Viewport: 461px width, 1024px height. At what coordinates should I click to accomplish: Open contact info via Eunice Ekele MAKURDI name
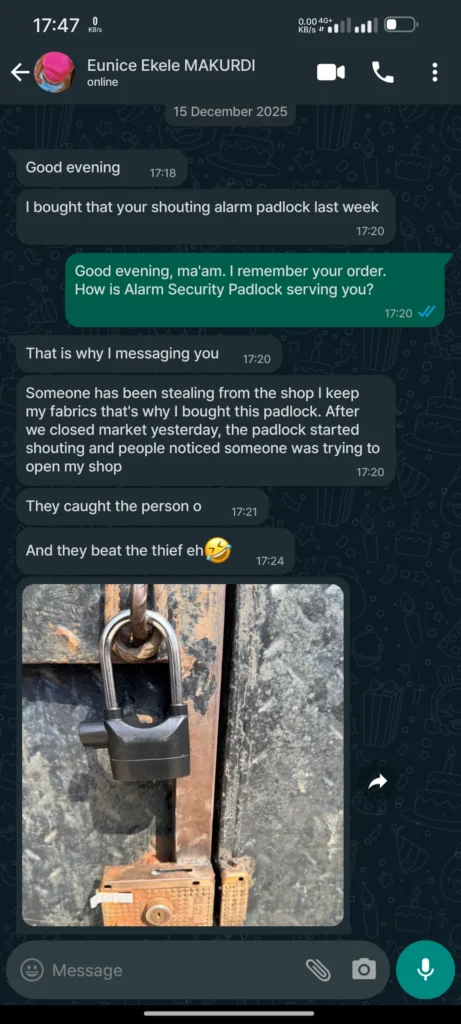[171, 65]
